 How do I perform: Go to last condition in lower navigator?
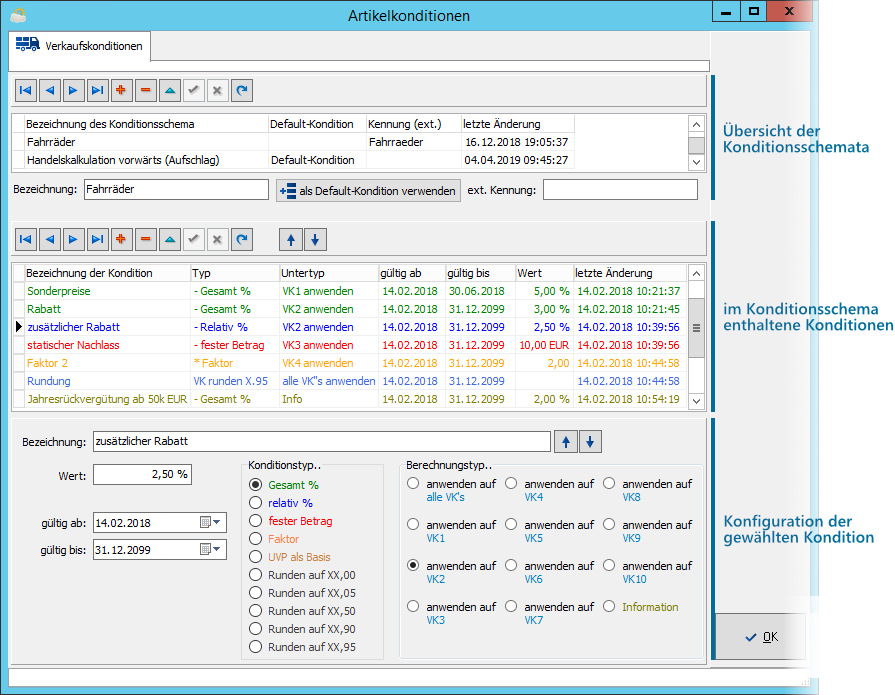pos(98,240)
